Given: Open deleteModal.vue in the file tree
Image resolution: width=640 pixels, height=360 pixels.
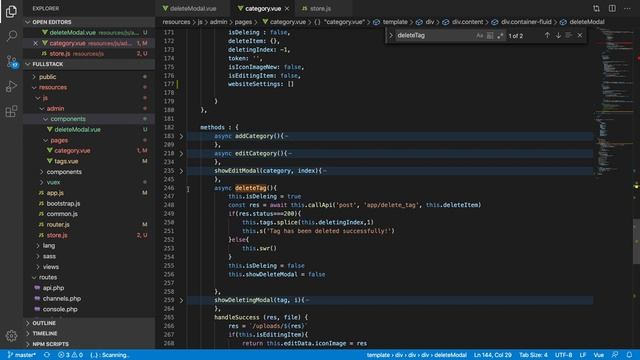Looking at the screenshot, I should point(77,129).
